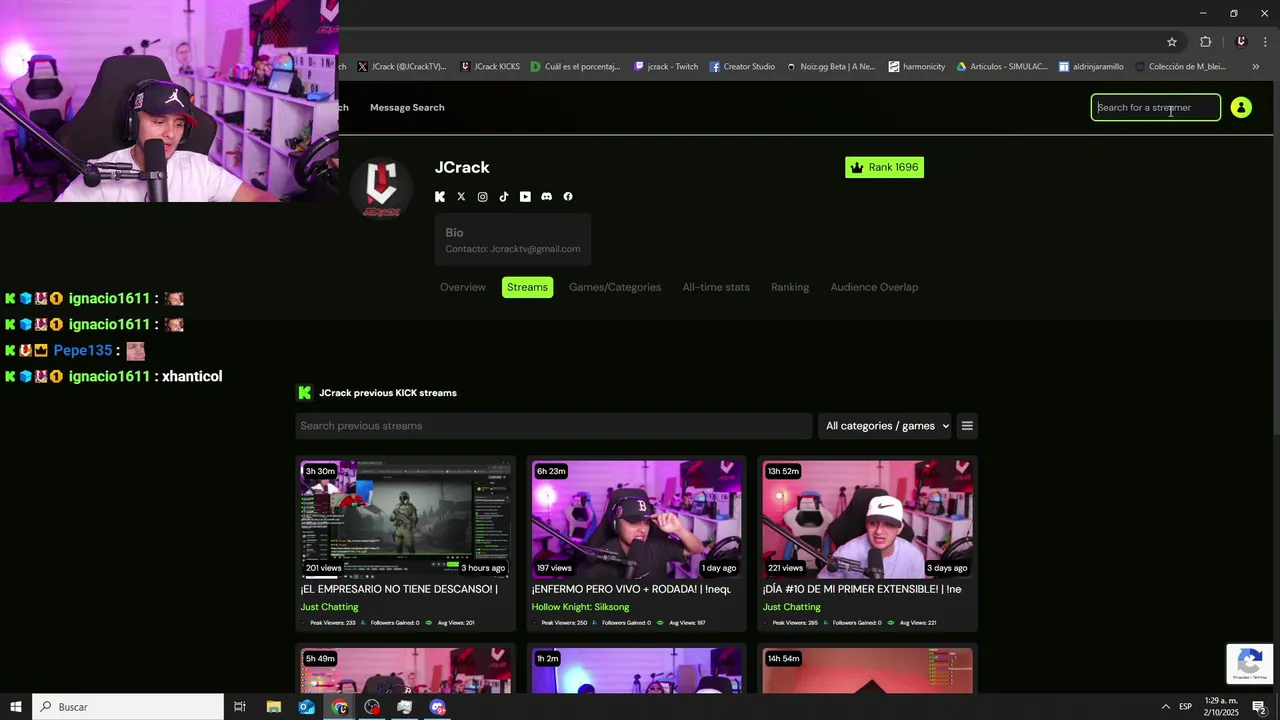Click the list view menu icon
Screen dimensions: 1280x720
coord(967,426)
